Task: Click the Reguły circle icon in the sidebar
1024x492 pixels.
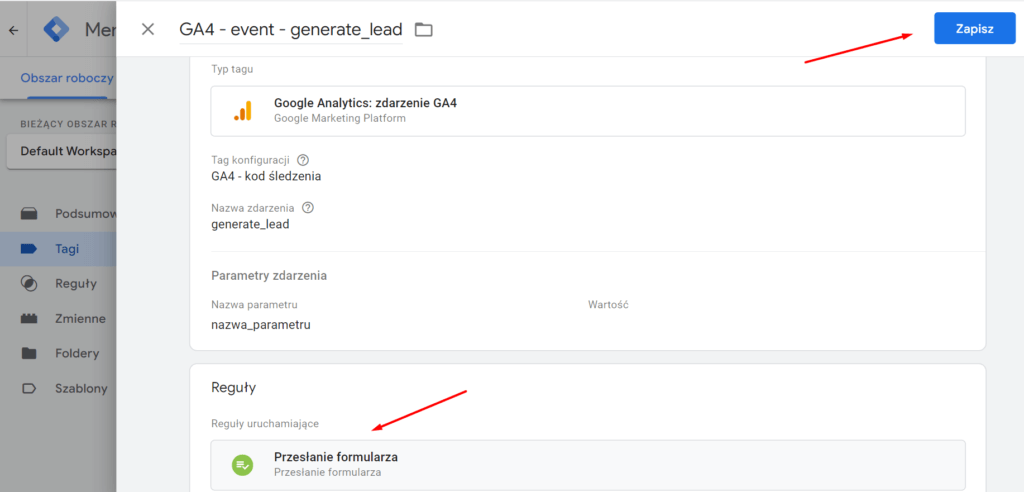Action: [x=29, y=284]
